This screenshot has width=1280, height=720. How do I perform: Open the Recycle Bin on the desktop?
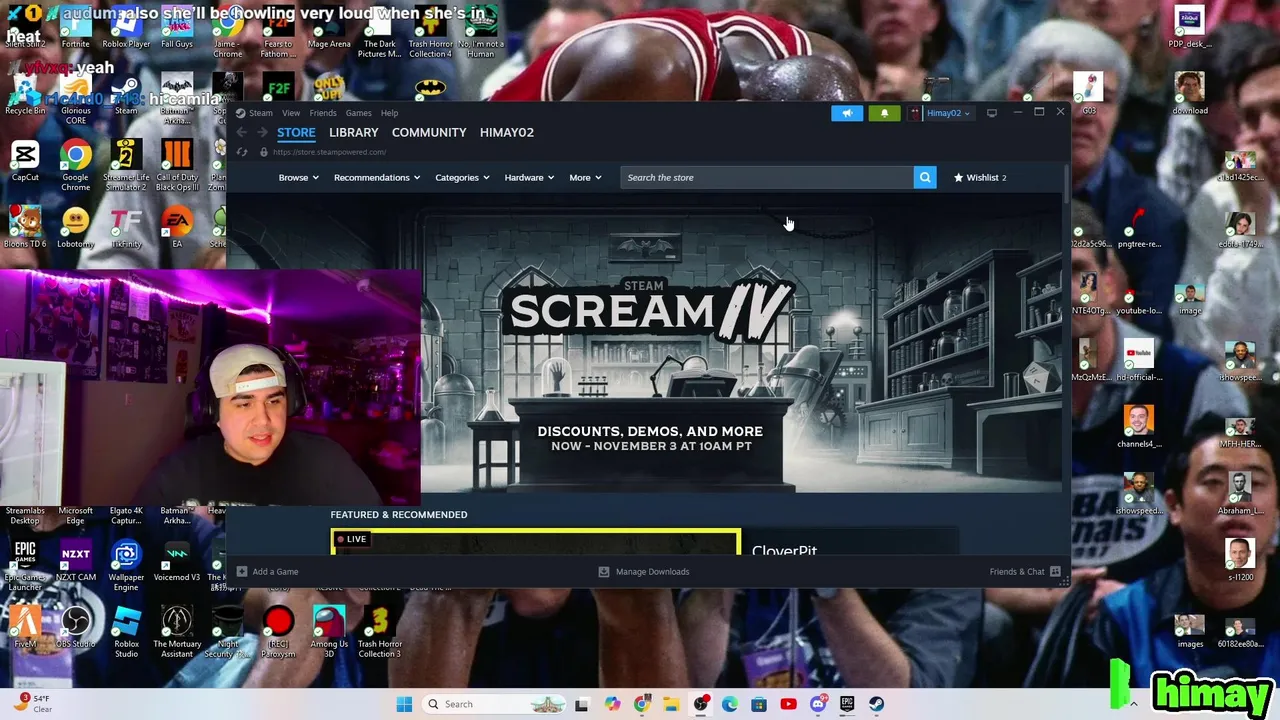(25, 95)
